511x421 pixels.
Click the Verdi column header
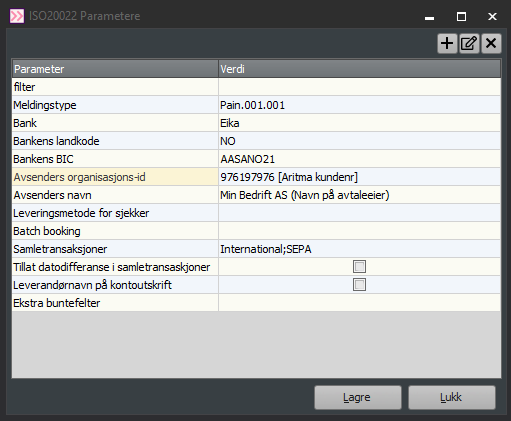click(x=359, y=69)
